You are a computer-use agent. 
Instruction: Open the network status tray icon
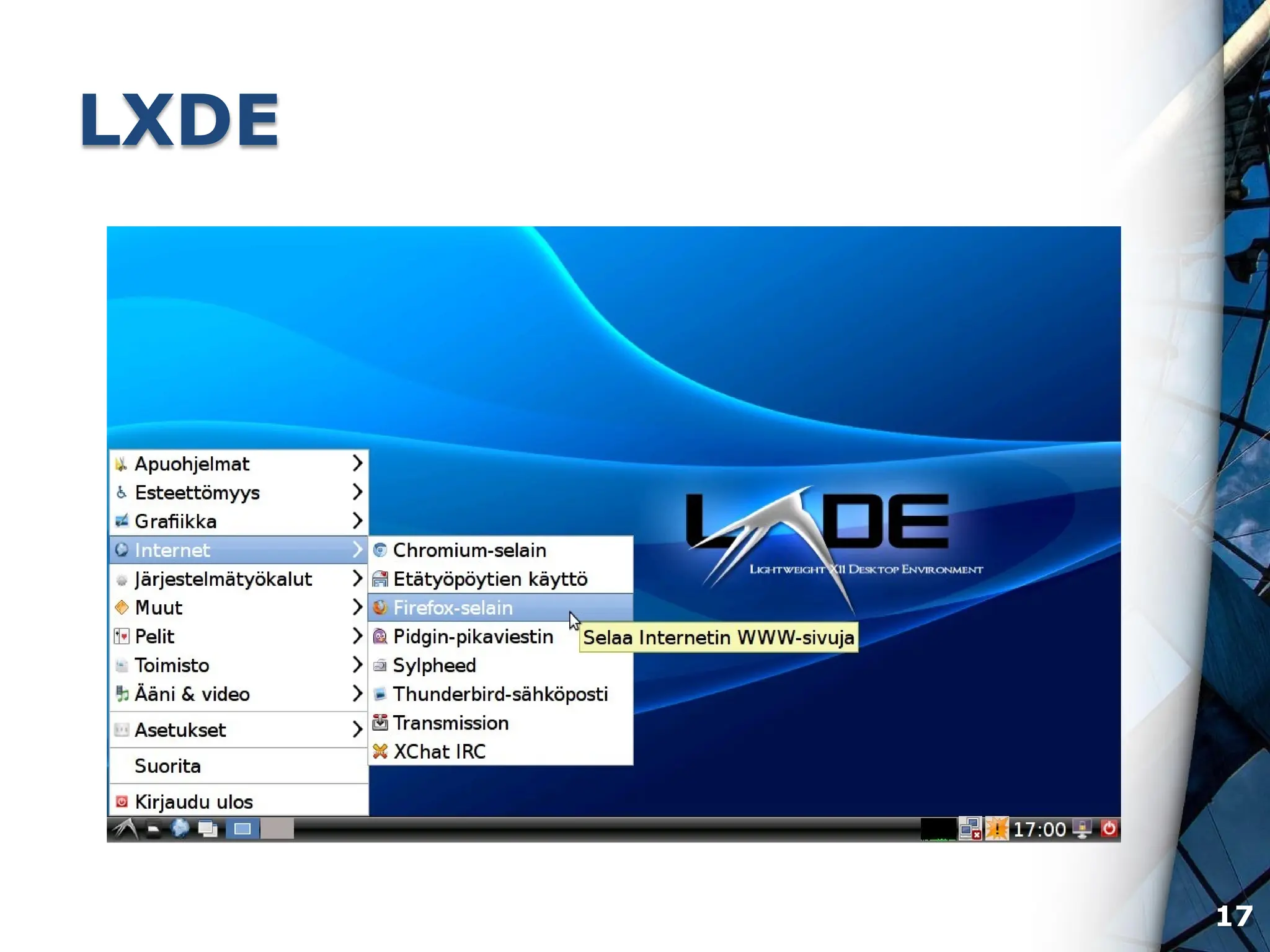point(970,829)
